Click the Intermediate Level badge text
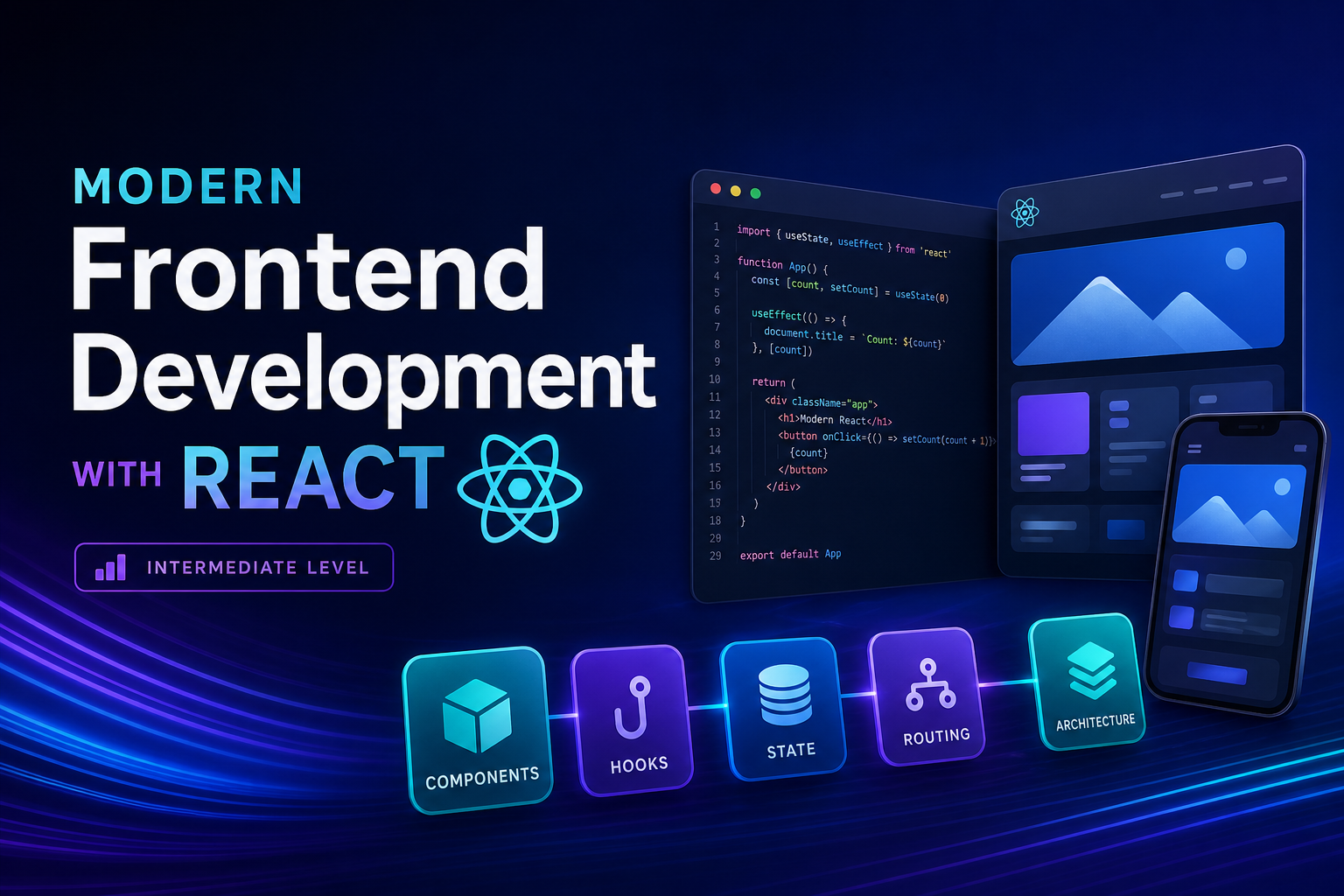1344x896 pixels. (x=257, y=568)
